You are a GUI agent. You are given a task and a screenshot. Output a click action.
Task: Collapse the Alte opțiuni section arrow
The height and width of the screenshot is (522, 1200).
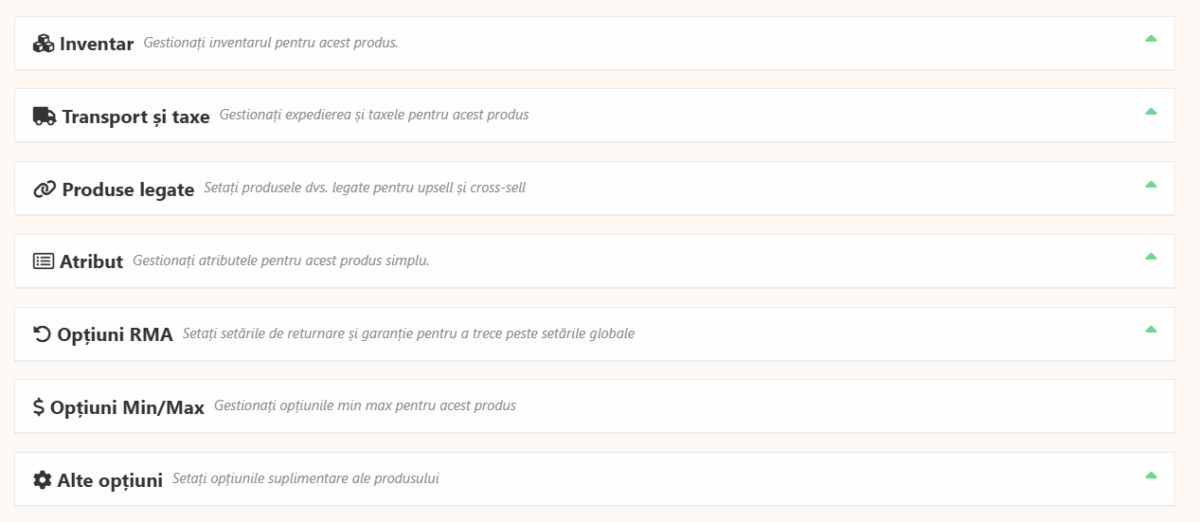pos(1151,475)
